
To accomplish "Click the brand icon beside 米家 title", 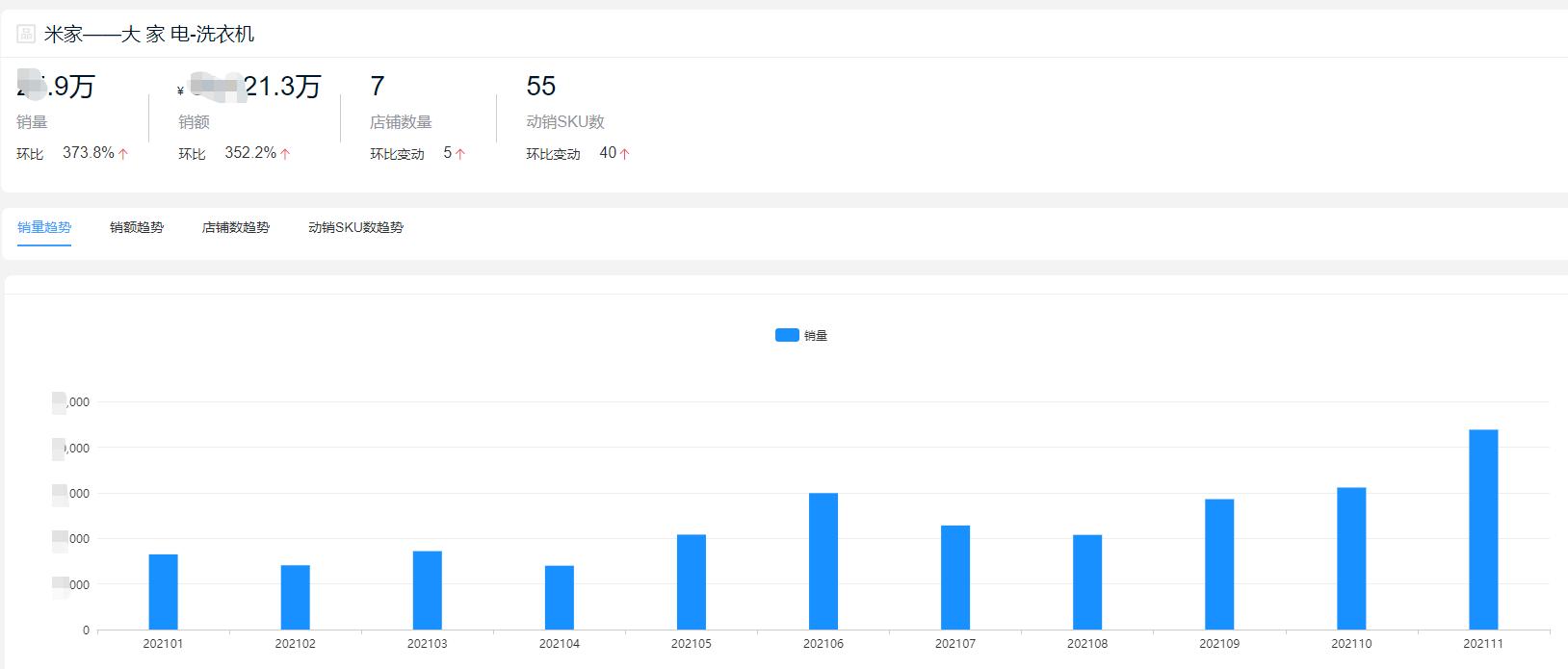I will 26,35.
